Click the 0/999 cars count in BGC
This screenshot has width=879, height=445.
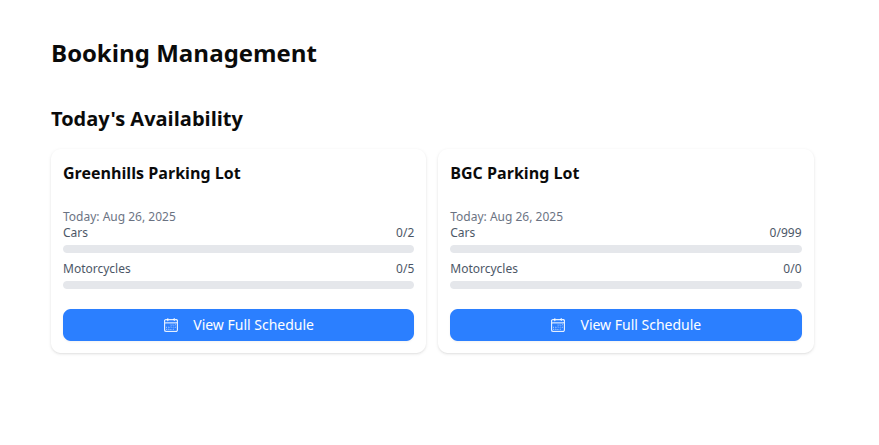[x=785, y=233]
